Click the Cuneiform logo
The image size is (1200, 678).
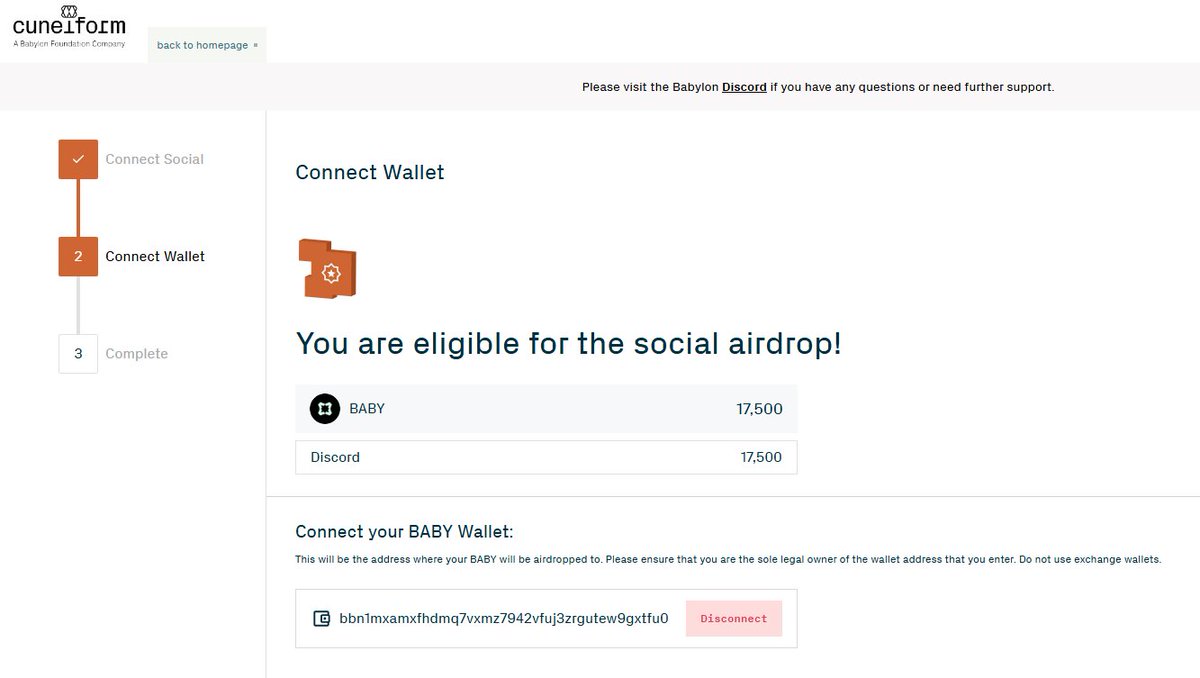(x=69, y=27)
